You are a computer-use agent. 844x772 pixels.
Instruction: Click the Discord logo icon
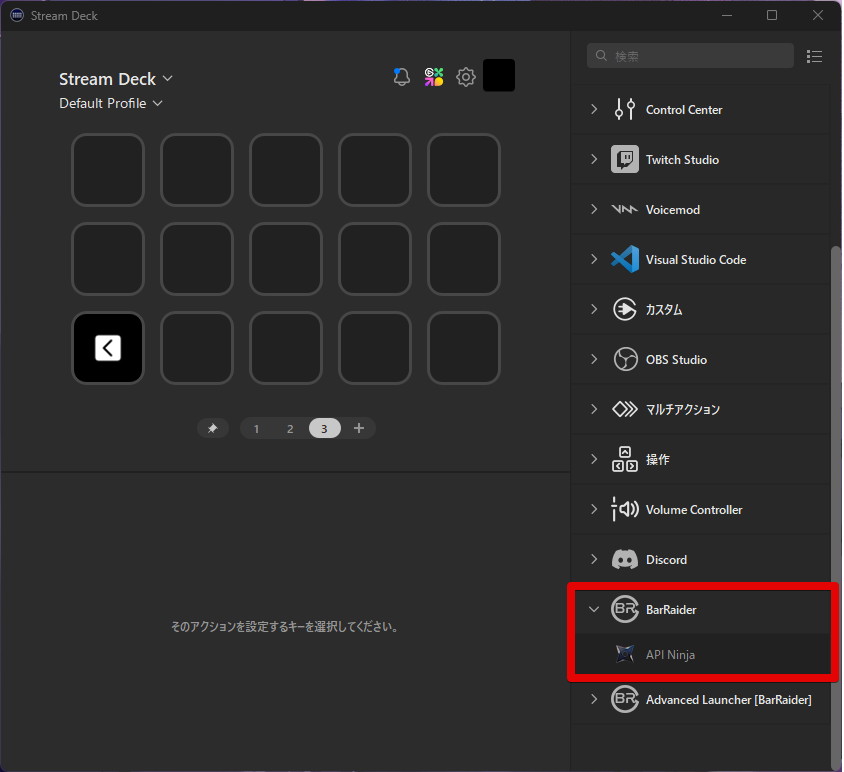624,559
